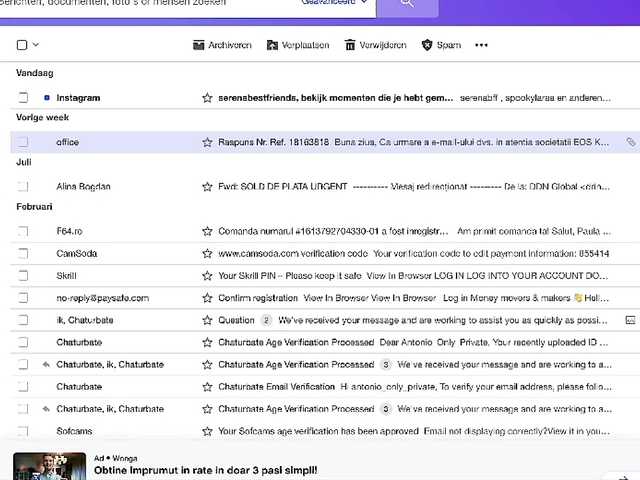Click the Spam label text
The width and height of the screenshot is (640, 480).
pos(449,45)
